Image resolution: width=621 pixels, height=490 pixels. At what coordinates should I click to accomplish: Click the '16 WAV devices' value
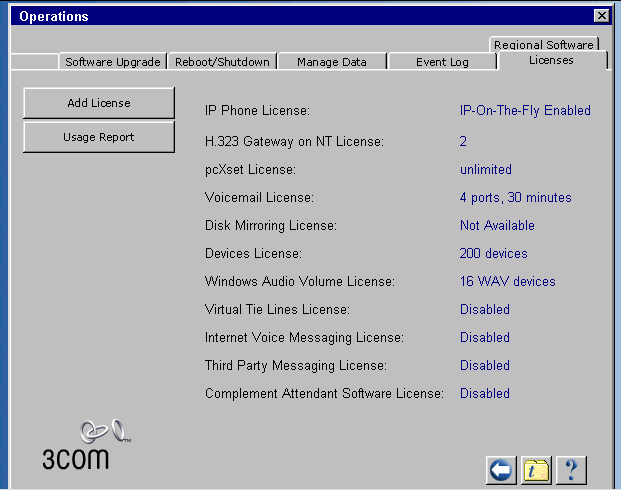(507, 282)
